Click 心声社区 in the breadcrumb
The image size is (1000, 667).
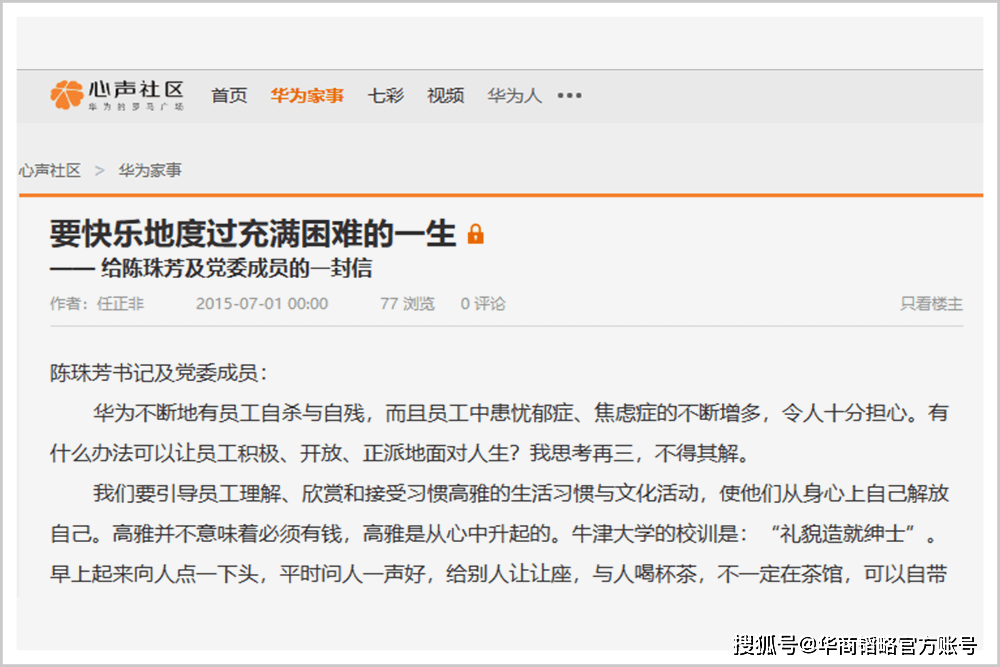(x=50, y=170)
